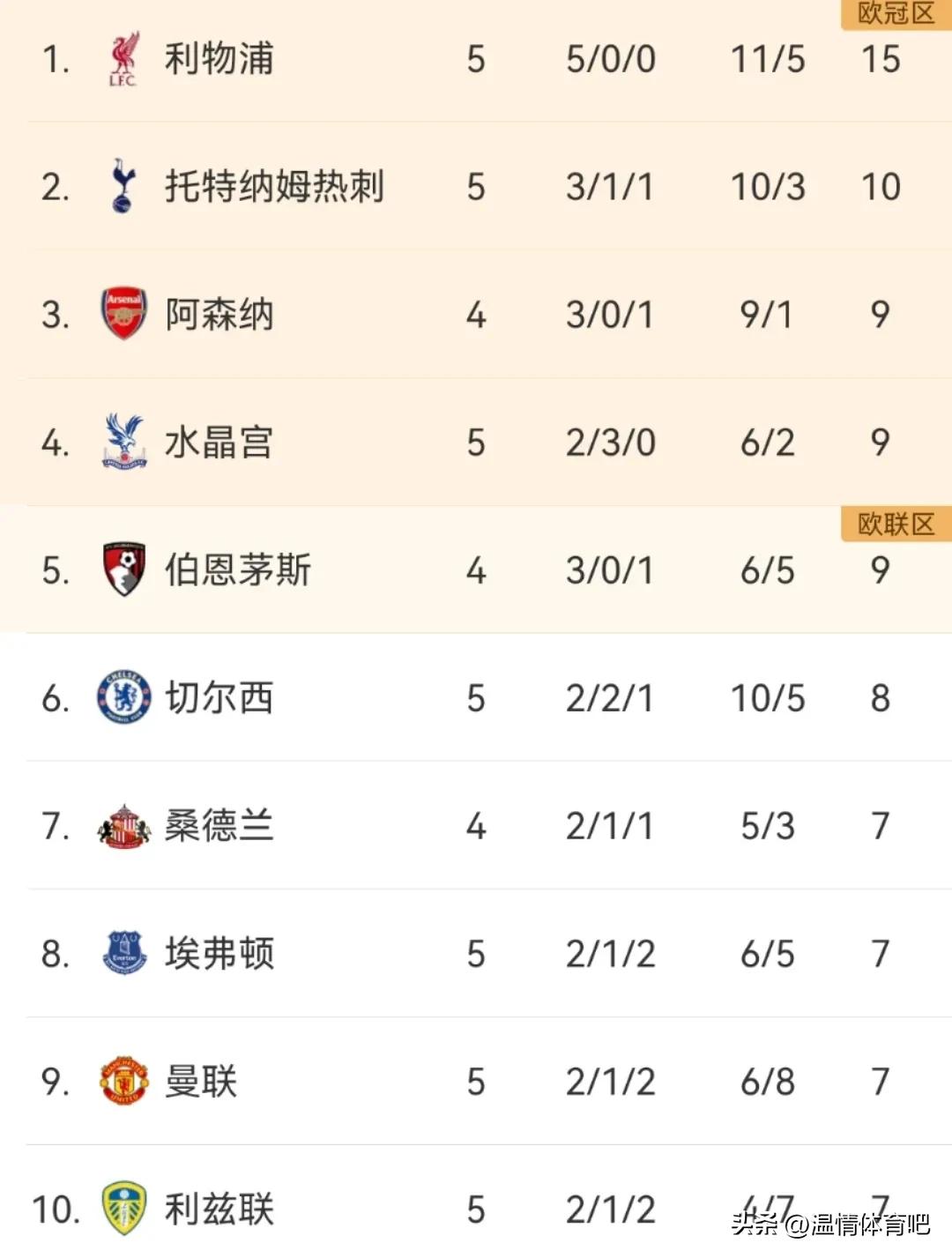Click the Sunderland club crest
Viewport: 952px width, 1258px height.
(123, 826)
